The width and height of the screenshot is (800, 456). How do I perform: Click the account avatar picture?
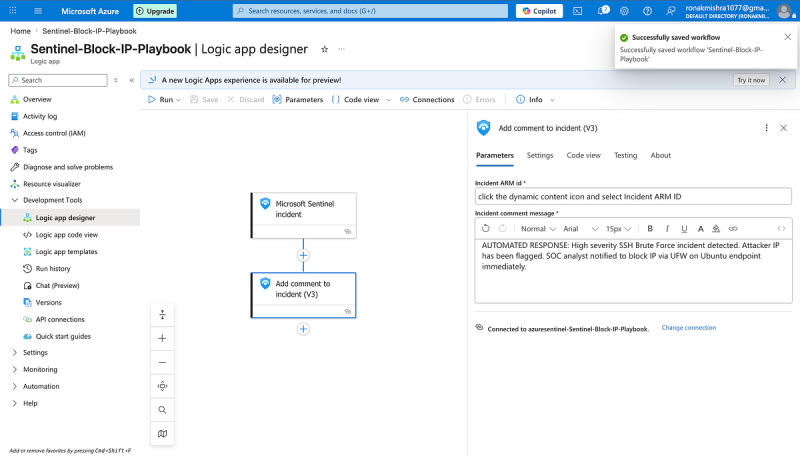click(x=784, y=11)
